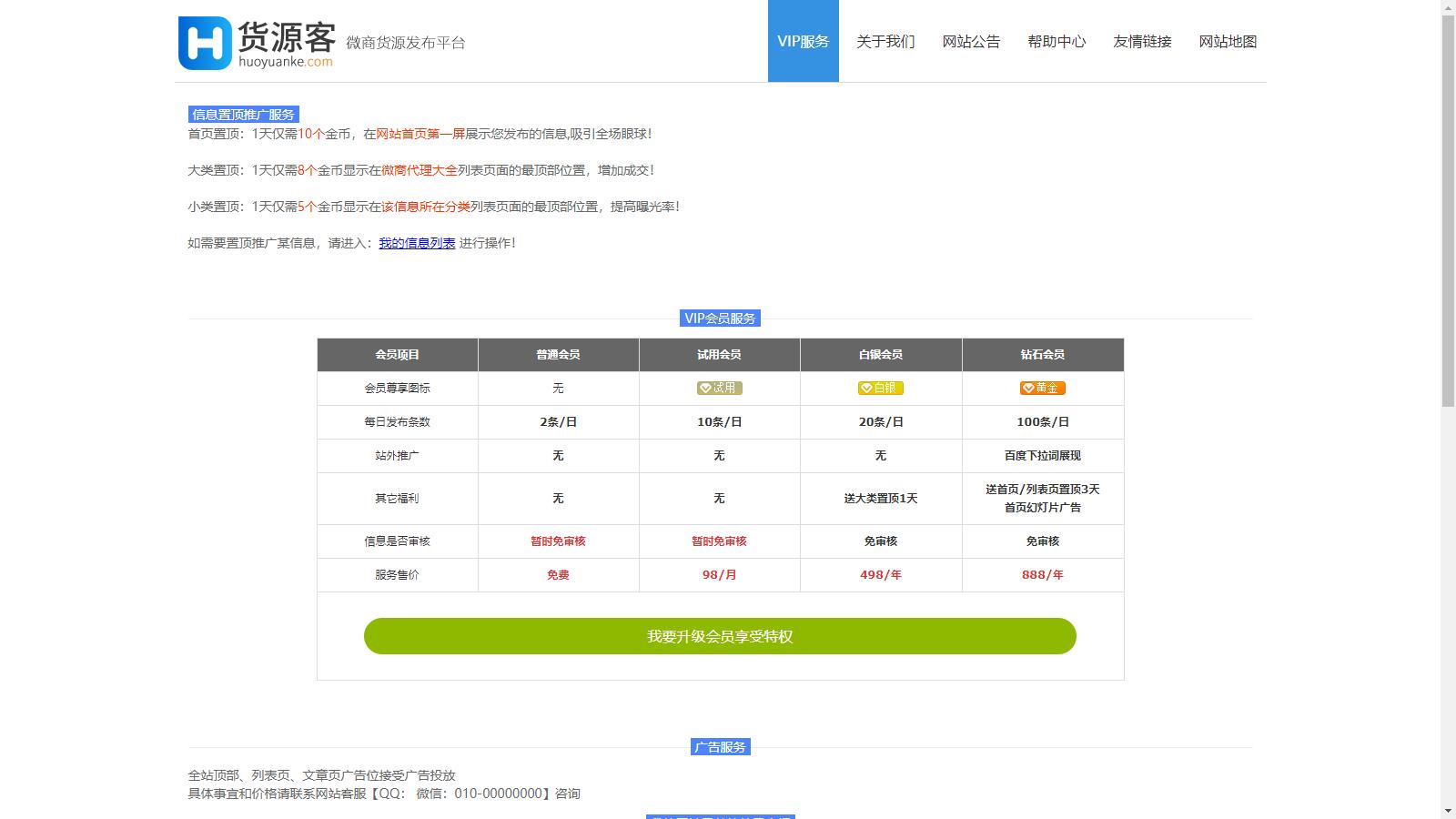Image resolution: width=1456 pixels, height=819 pixels.
Task: Click the 888/年 price cell
Action: coord(1042,575)
